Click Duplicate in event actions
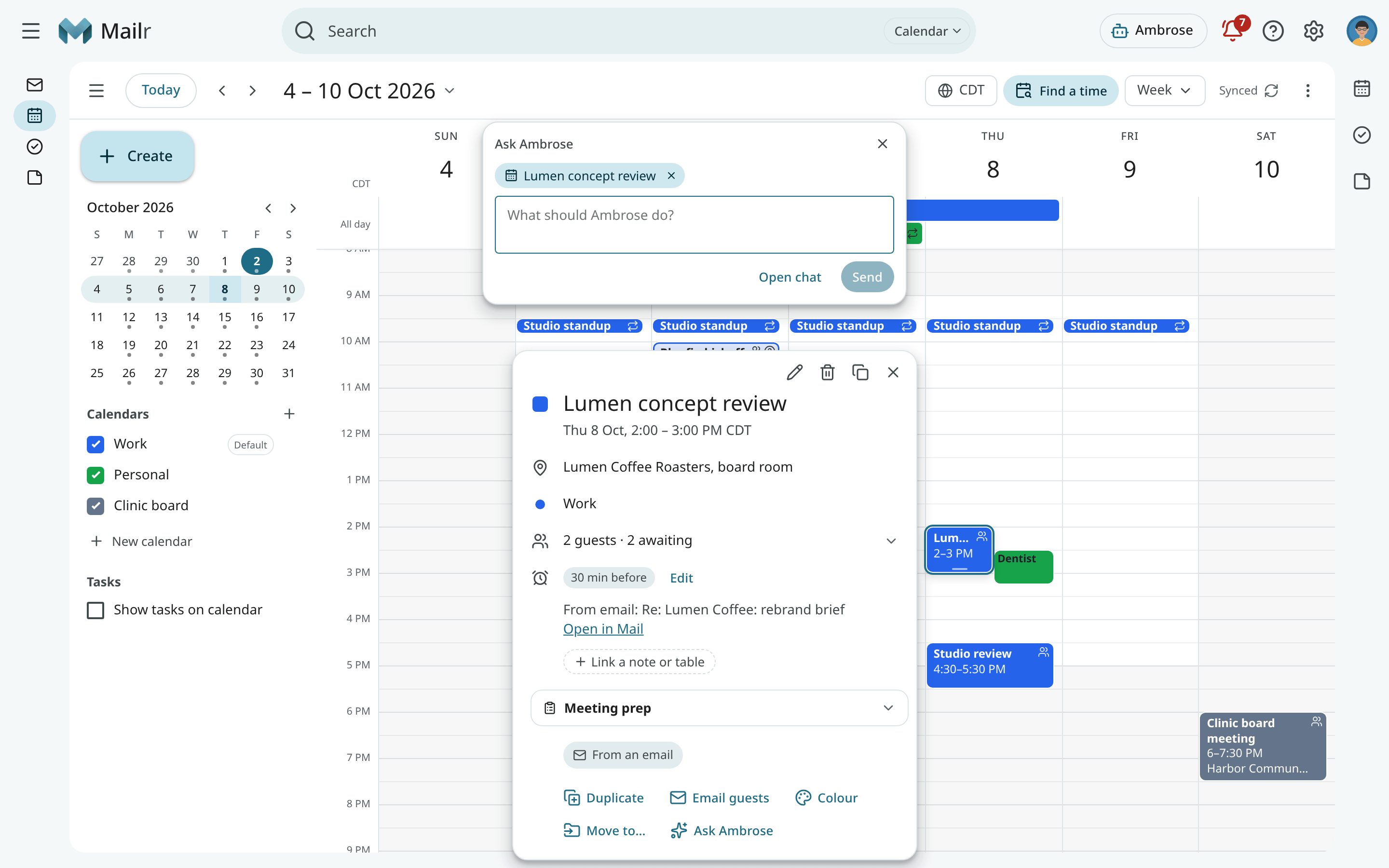Screen dimensions: 1389x868 click(x=603, y=798)
